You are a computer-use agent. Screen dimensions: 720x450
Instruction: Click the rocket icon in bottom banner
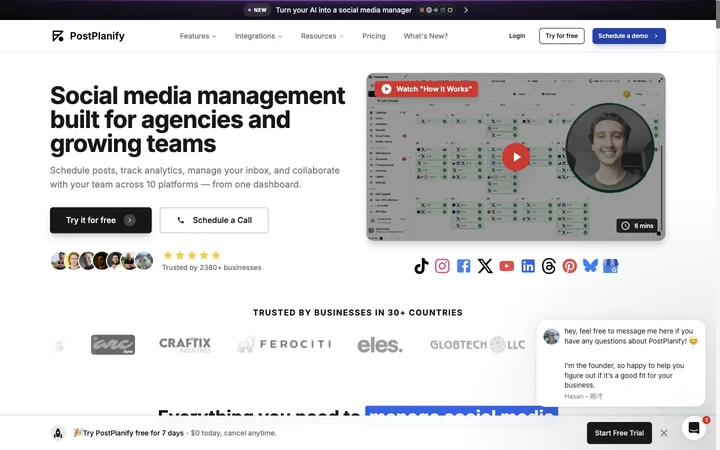click(58, 433)
